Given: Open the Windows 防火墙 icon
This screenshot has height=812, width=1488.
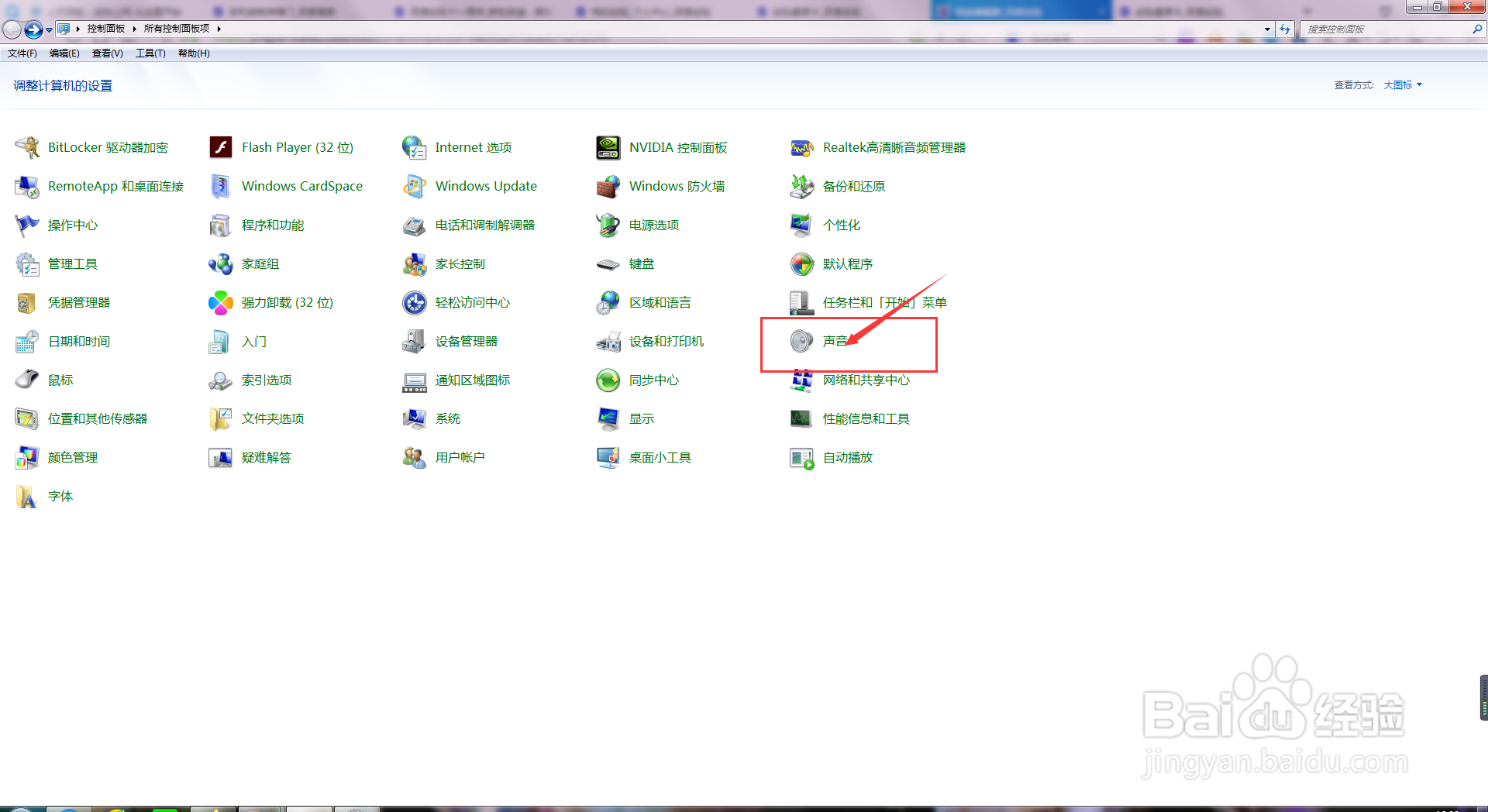Looking at the screenshot, I should click(x=608, y=186).
